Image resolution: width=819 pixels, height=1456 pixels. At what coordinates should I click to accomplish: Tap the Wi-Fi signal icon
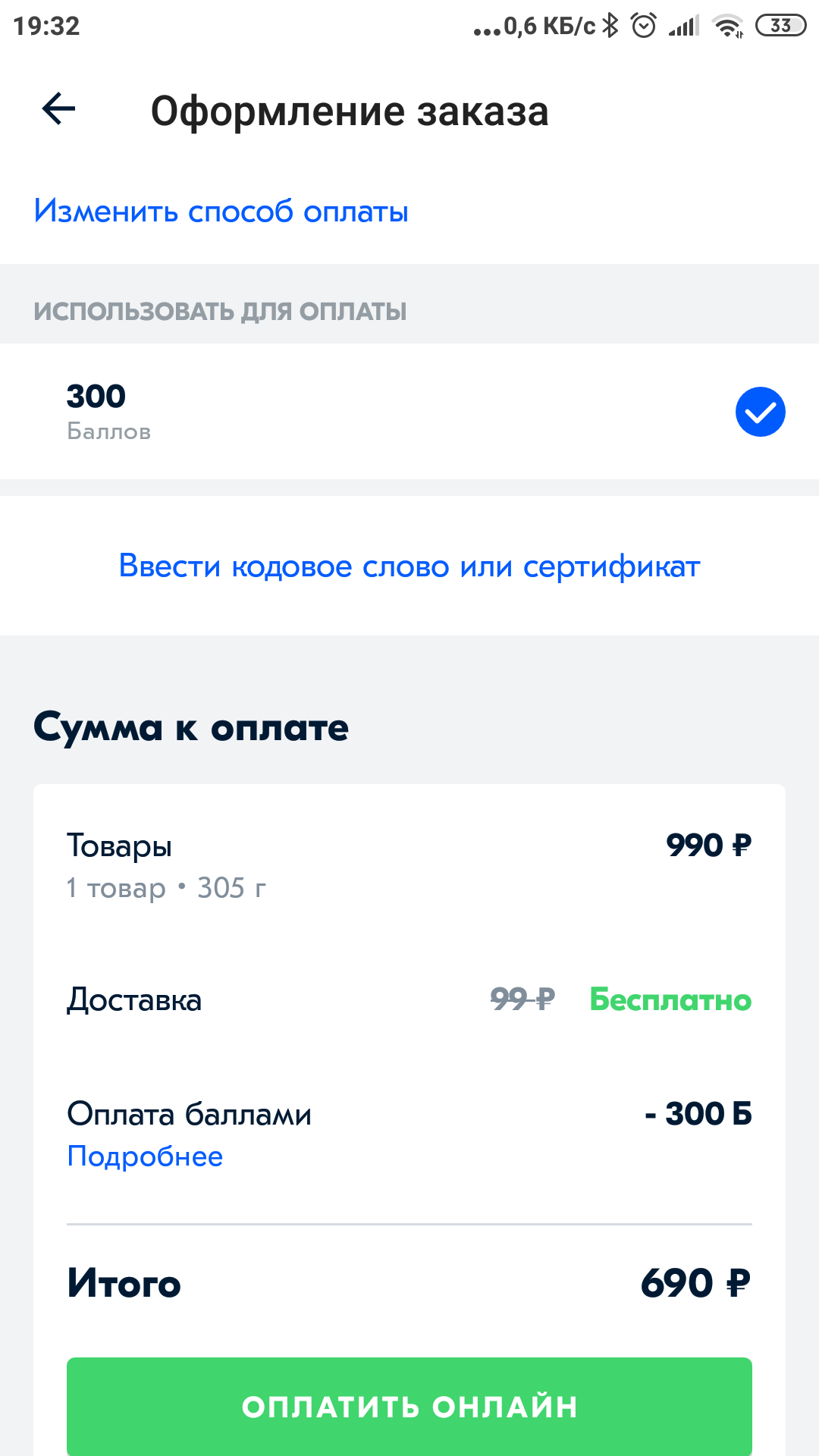pos(728,26)
